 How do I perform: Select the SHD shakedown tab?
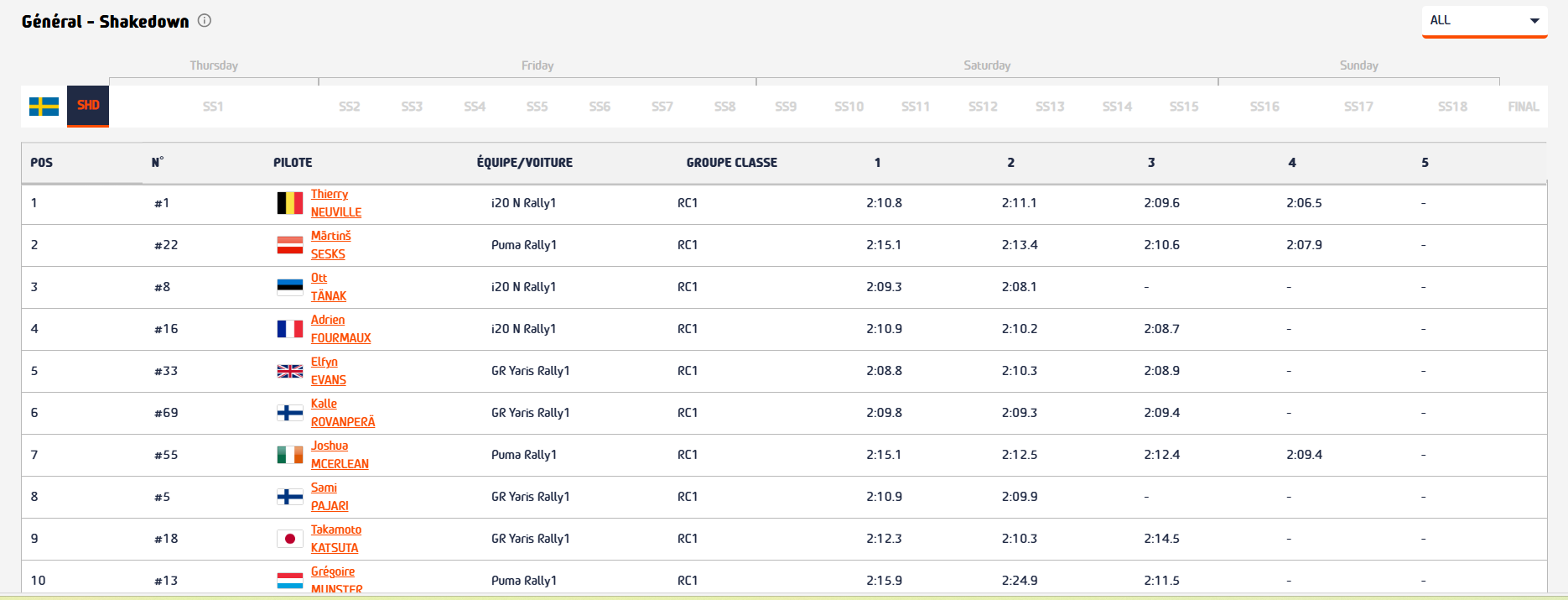tap(88, 106)
